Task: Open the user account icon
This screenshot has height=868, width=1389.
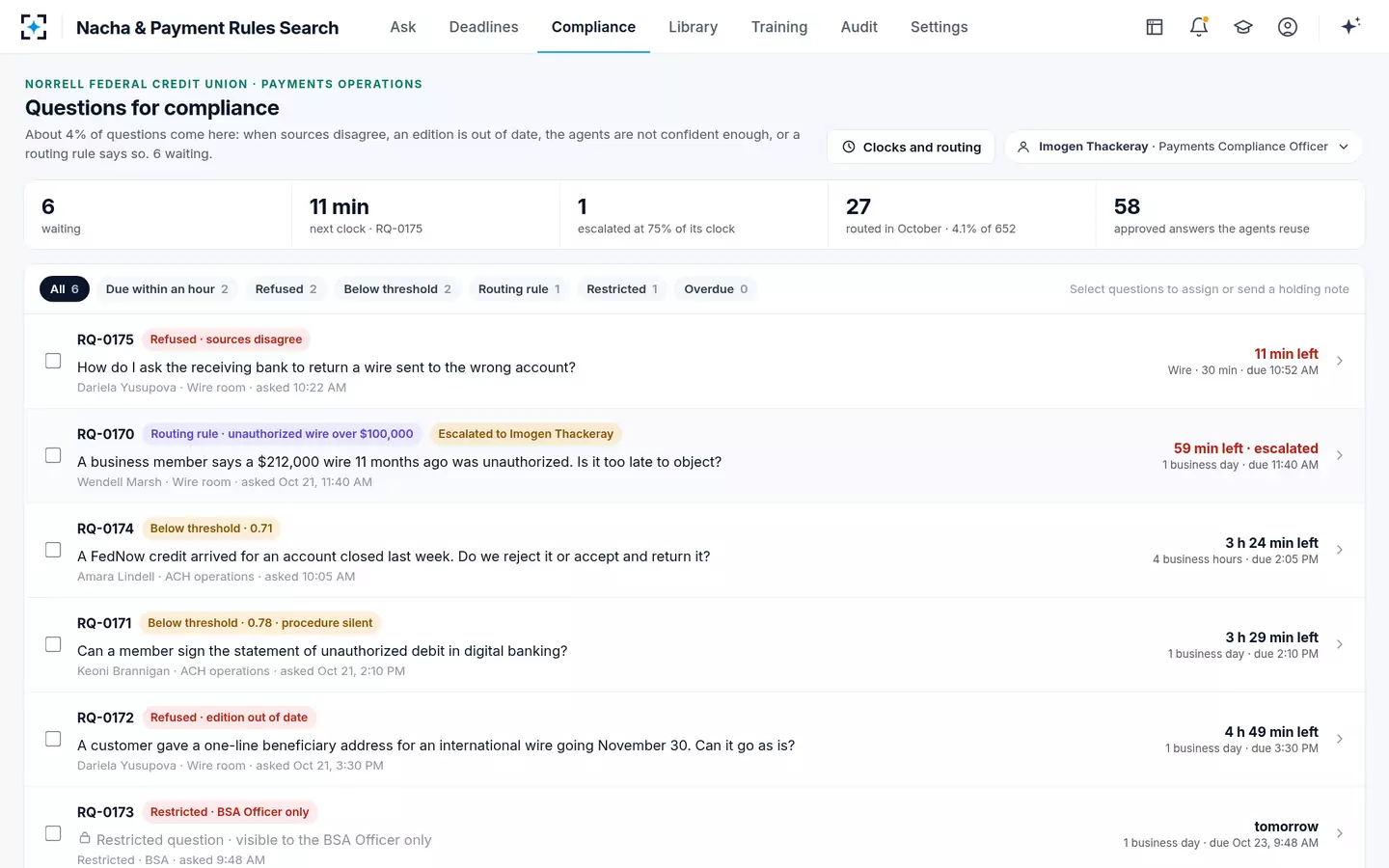Action: (x=1288, y=27)
